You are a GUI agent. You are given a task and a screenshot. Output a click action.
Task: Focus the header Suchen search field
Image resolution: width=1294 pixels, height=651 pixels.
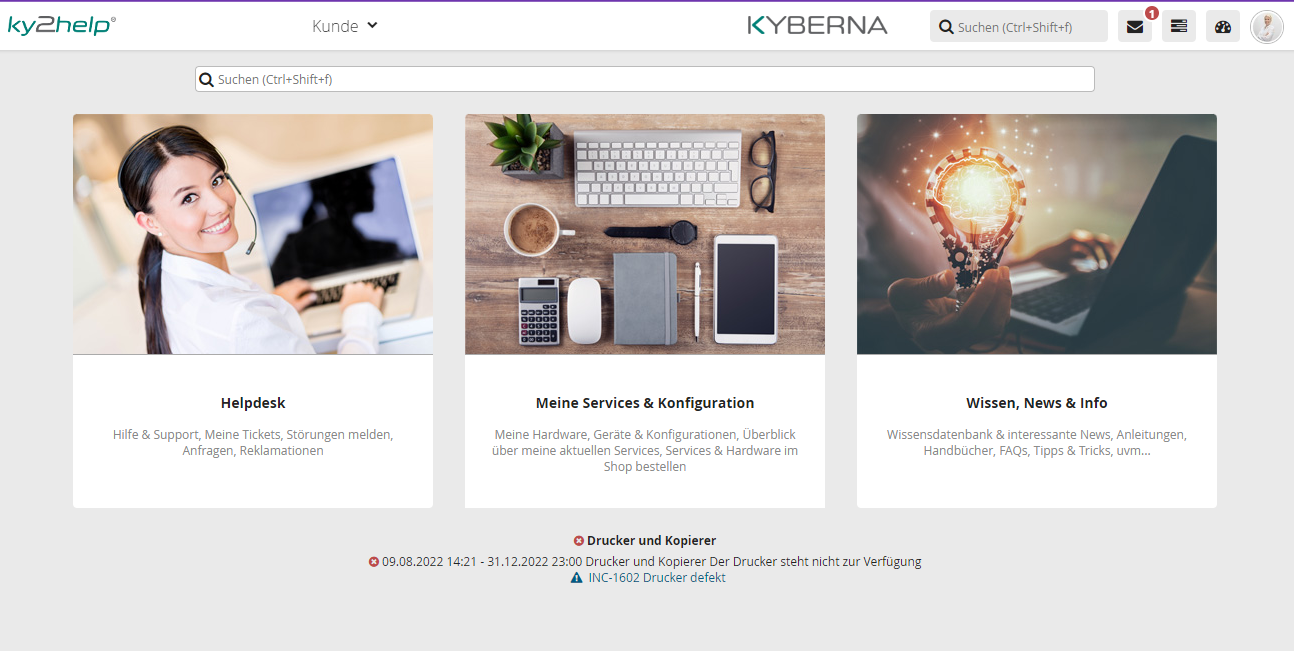(1019, 27)
